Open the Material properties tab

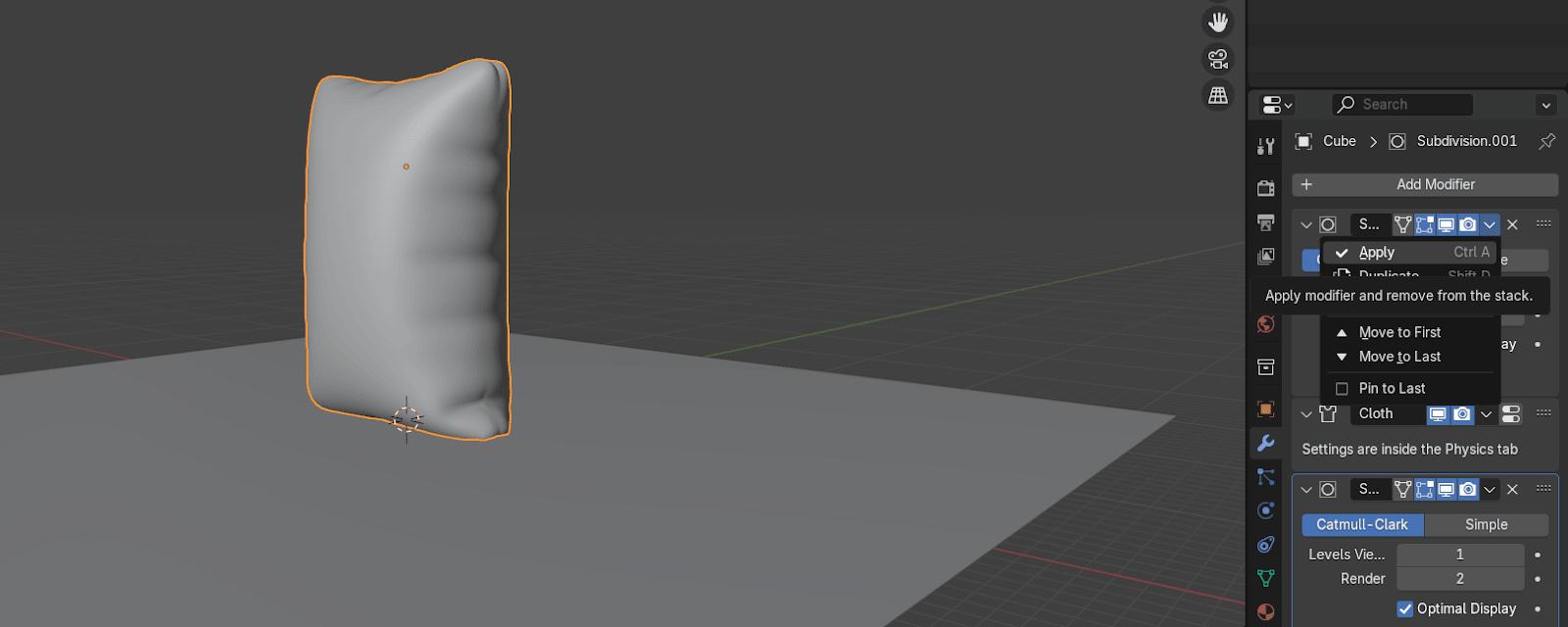1266,612
